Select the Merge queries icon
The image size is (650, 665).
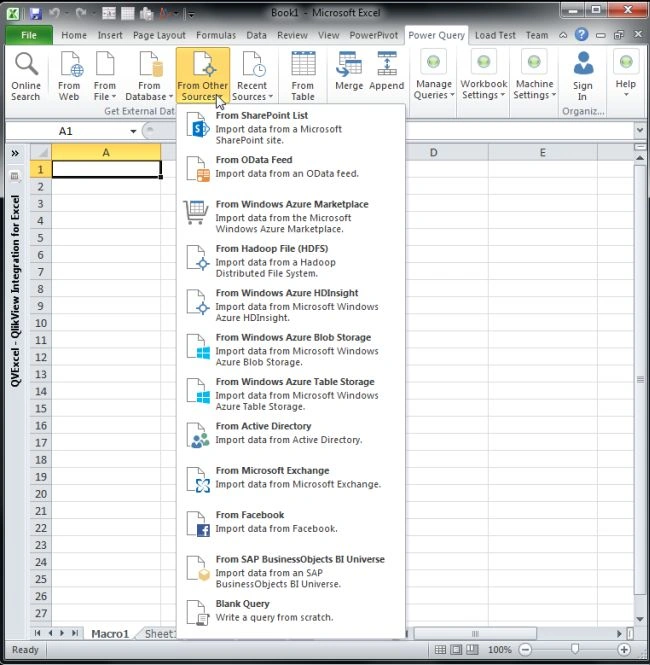pyautogui.click(x=349, y=64)
